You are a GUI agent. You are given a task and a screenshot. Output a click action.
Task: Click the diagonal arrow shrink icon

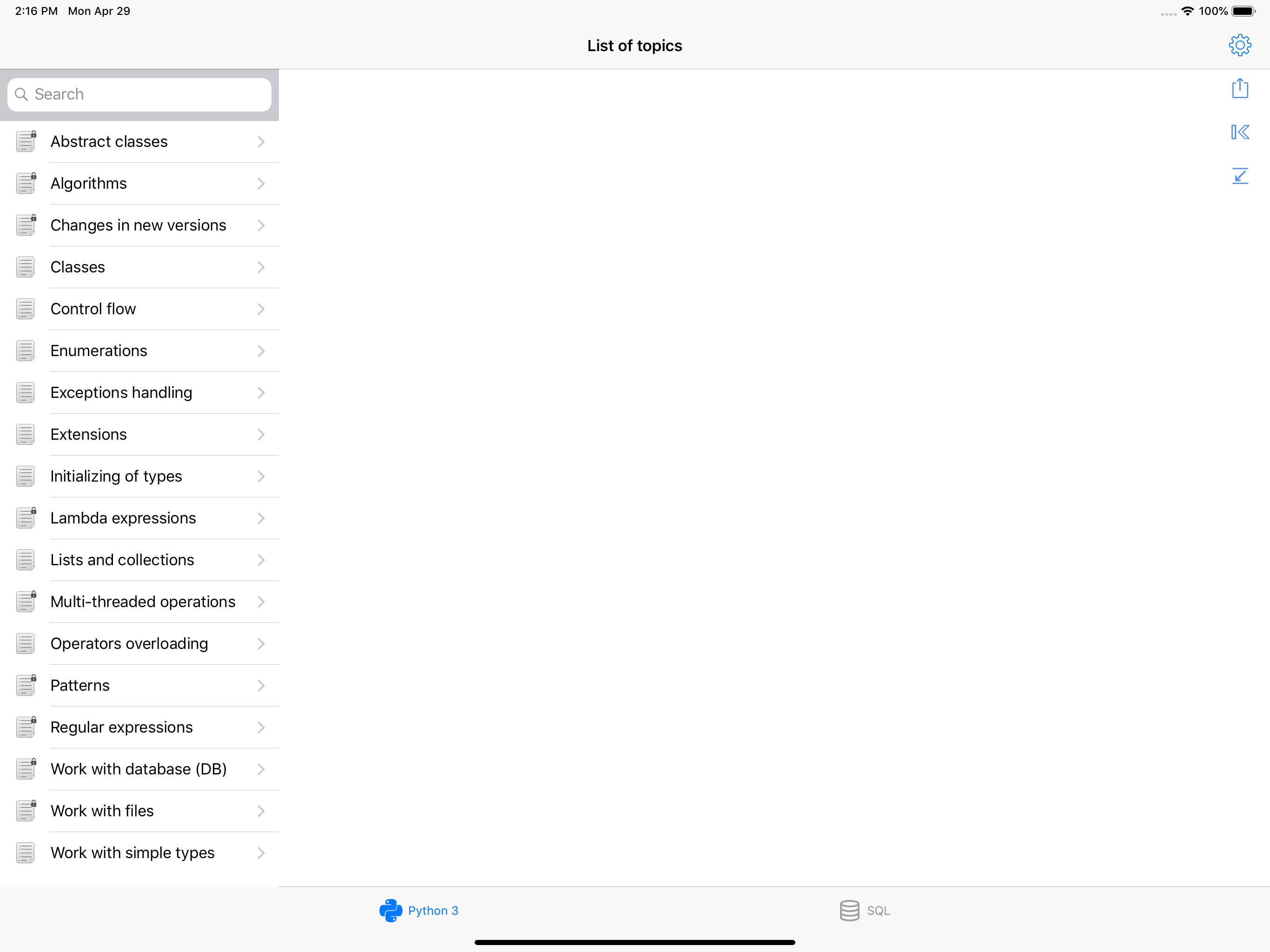(1240, 176)
